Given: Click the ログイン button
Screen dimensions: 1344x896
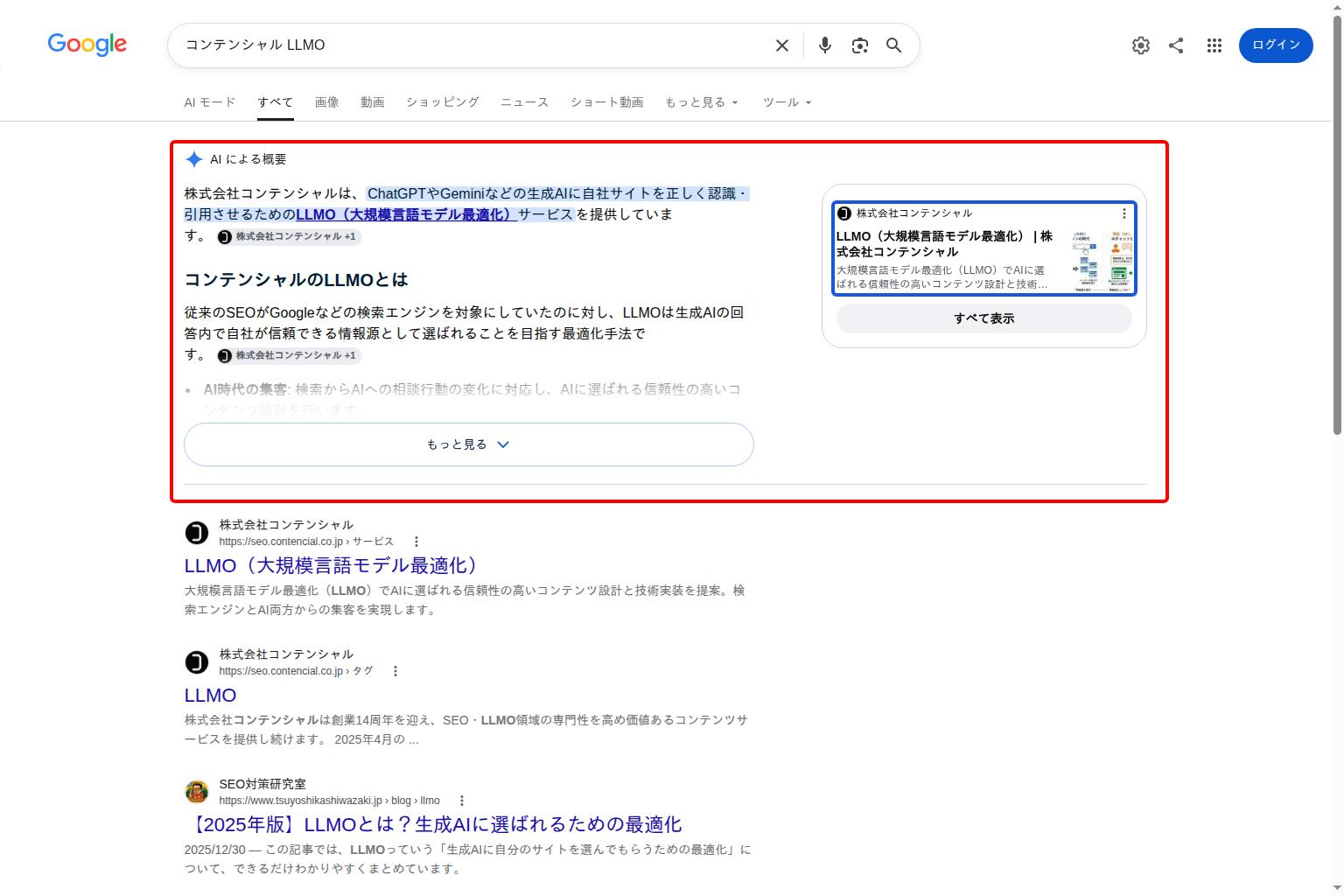Looking at the screenshot, I should [1276, 45].
